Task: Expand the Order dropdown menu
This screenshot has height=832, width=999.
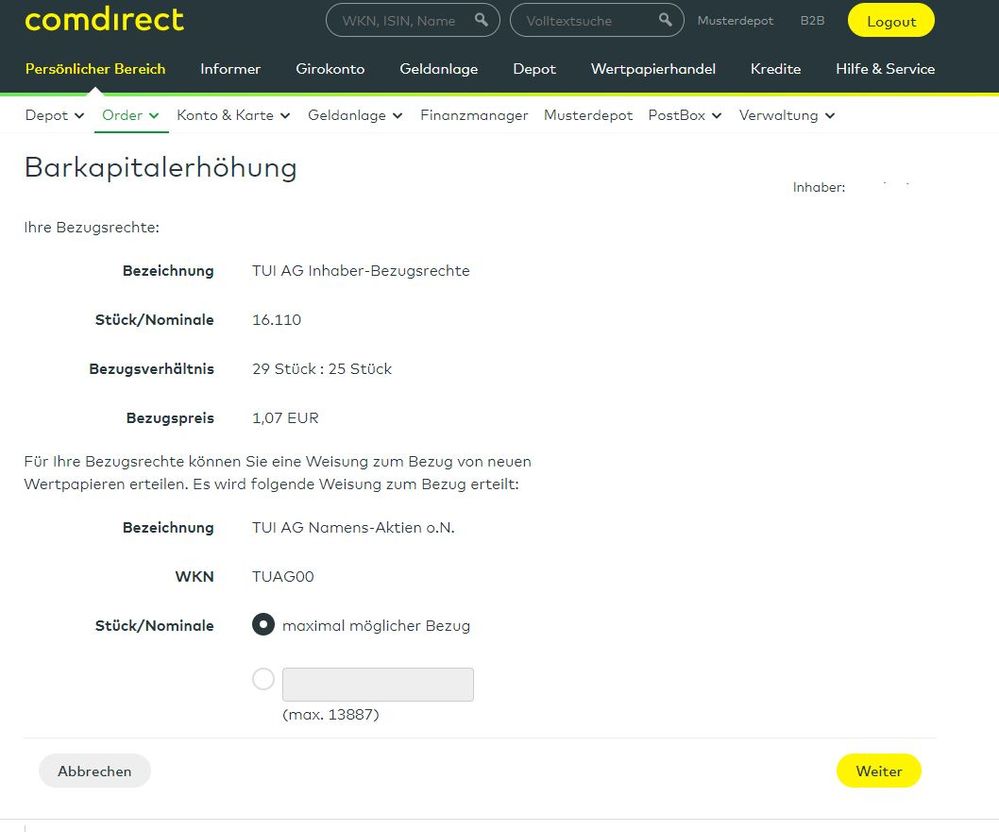Action: coord(130,115)
